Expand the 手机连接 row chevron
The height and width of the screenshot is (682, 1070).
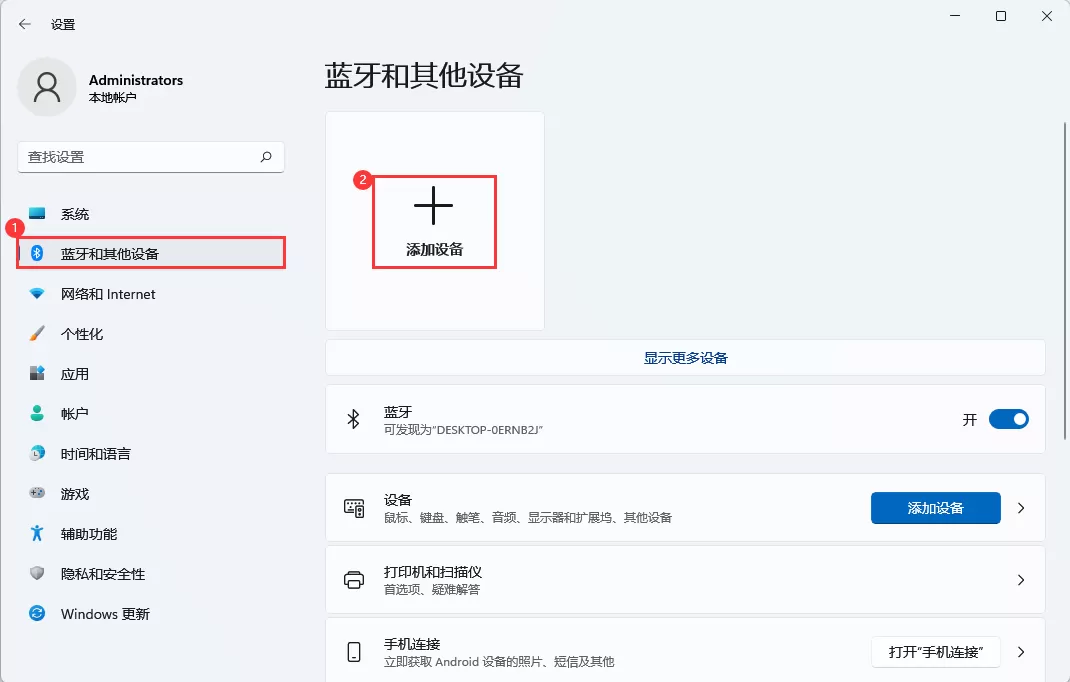[1021, 651]
